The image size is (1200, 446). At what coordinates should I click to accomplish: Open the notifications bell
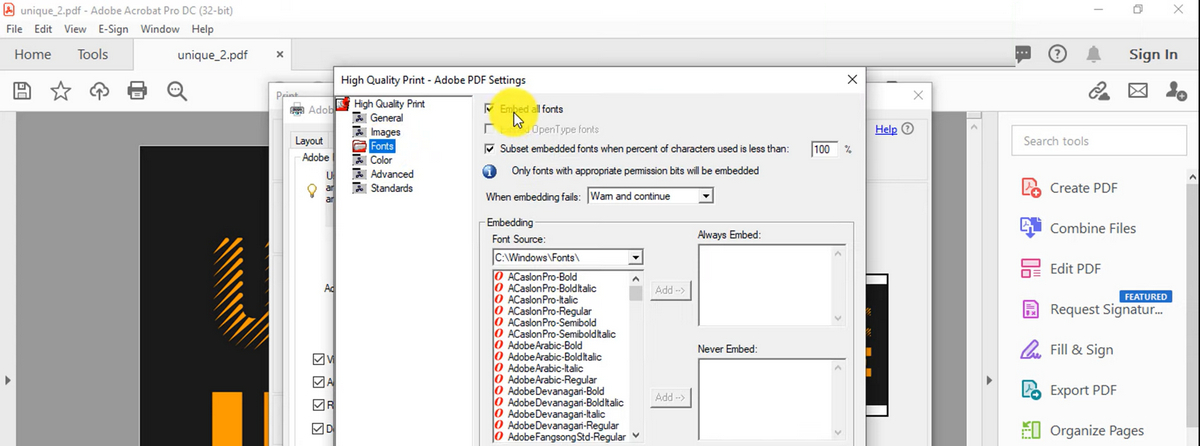tap(1095, 54)
